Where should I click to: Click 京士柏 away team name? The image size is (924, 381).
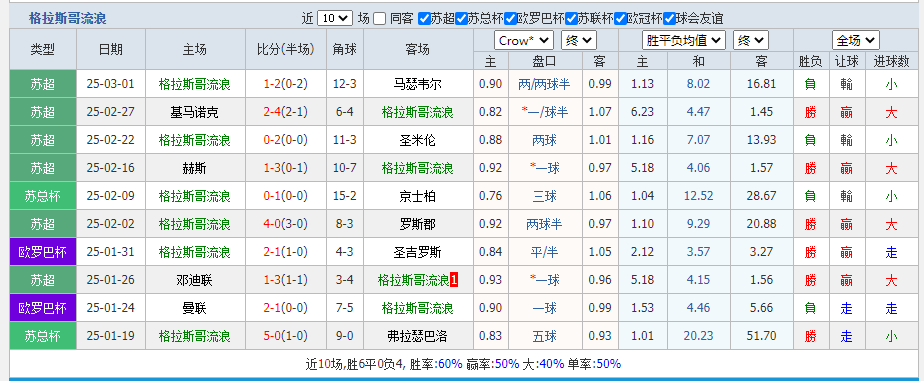coord(417,196)
